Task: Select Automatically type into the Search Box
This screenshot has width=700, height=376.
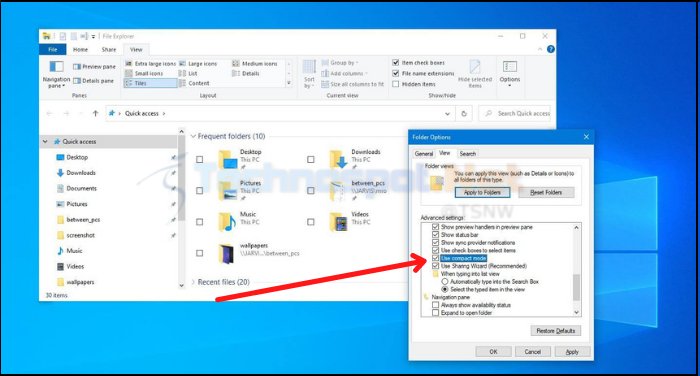Action: (x=445, y=282)
